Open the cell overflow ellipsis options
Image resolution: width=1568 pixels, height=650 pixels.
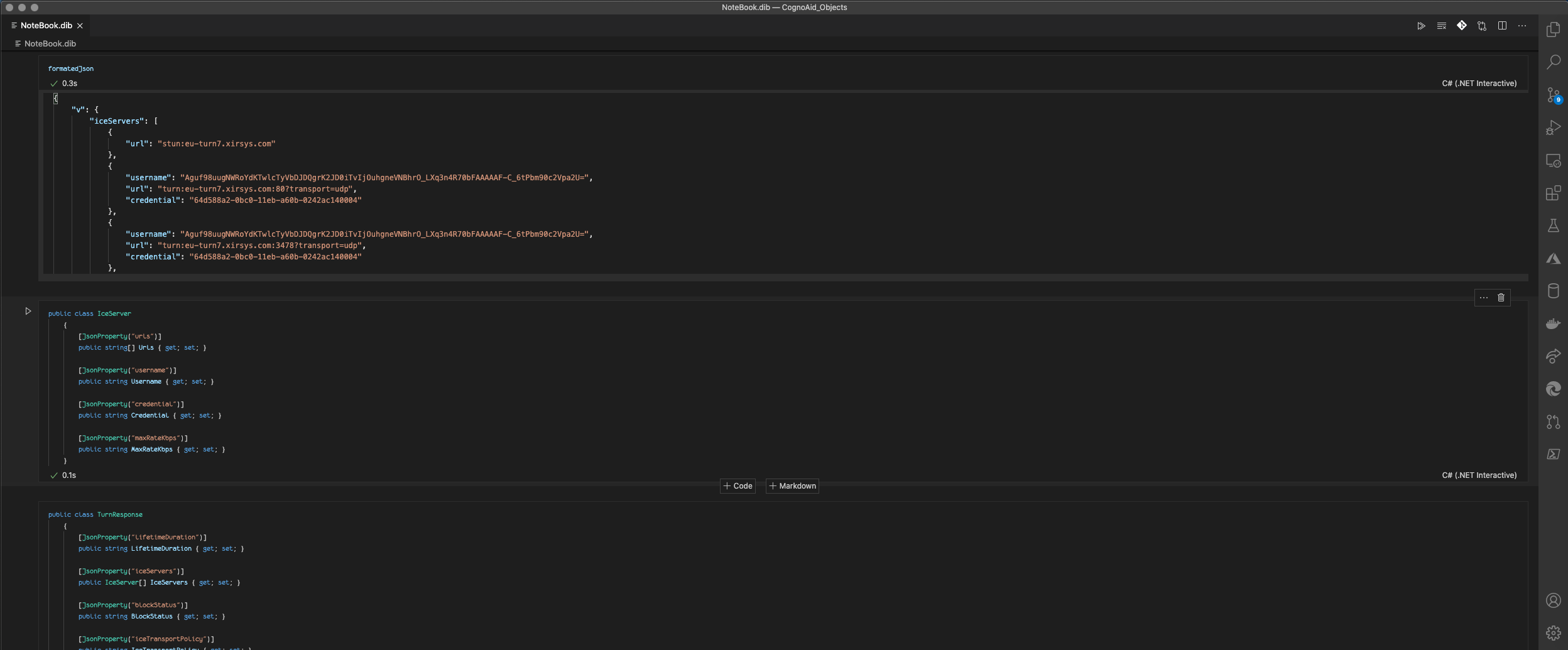pyautogui.click(x=1483, y=298)
